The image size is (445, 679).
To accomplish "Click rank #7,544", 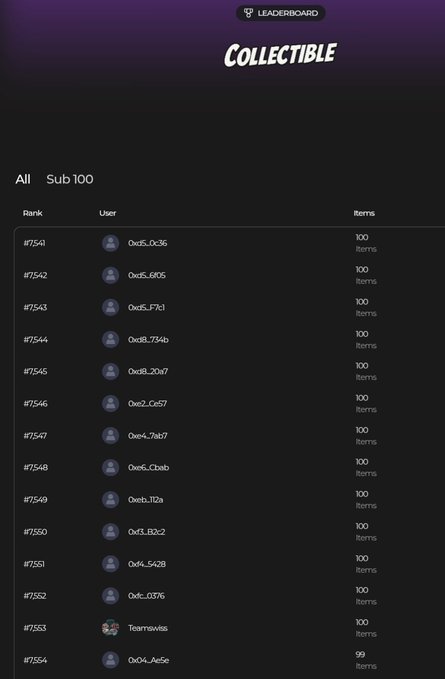I will (35, 340).
